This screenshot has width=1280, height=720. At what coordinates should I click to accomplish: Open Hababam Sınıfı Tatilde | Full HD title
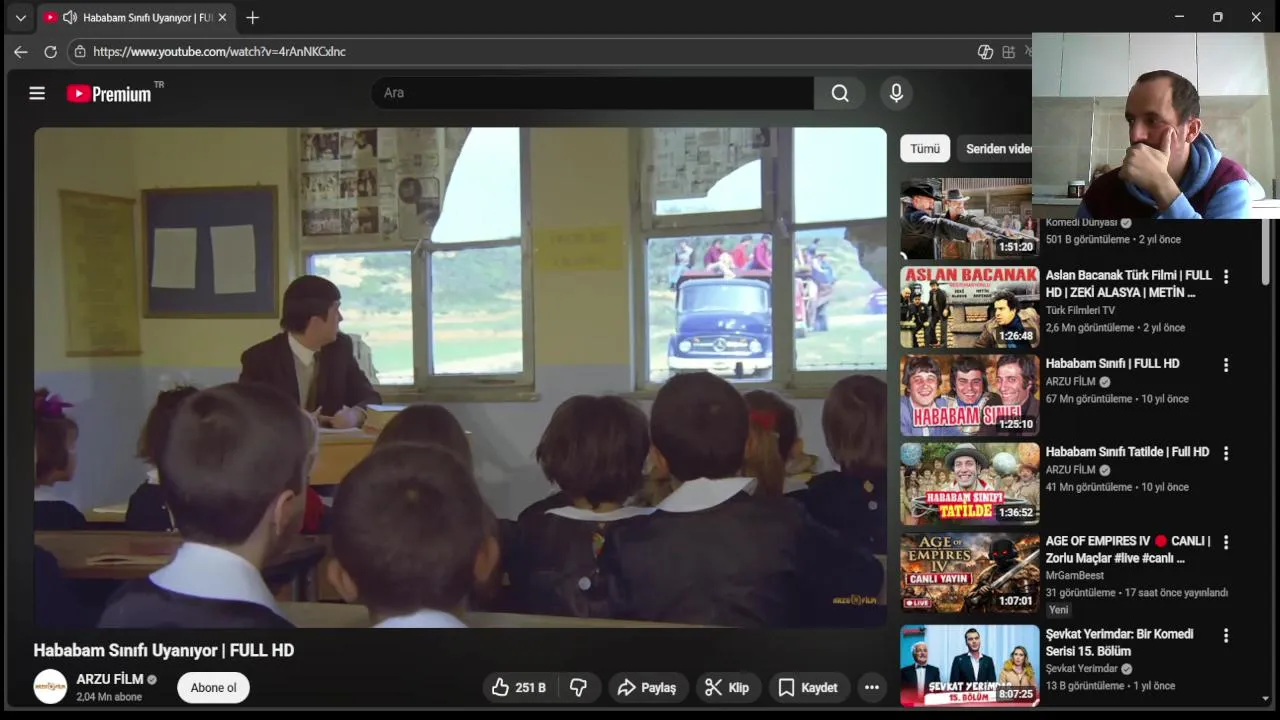click(1127, 452)
